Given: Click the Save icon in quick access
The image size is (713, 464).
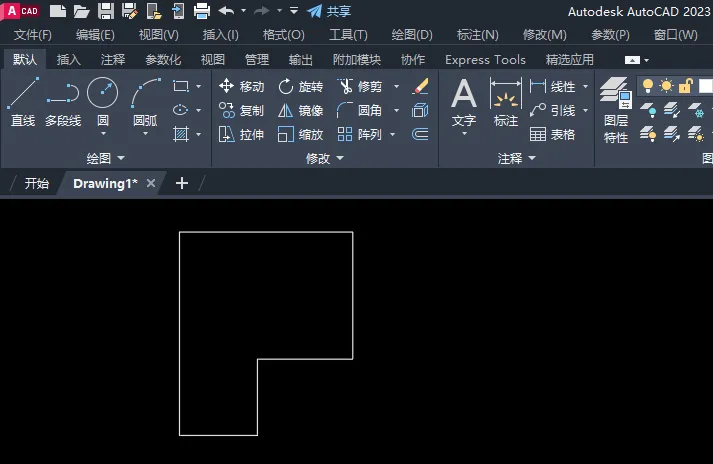Looking at the screenshot, I should point(105,11).
